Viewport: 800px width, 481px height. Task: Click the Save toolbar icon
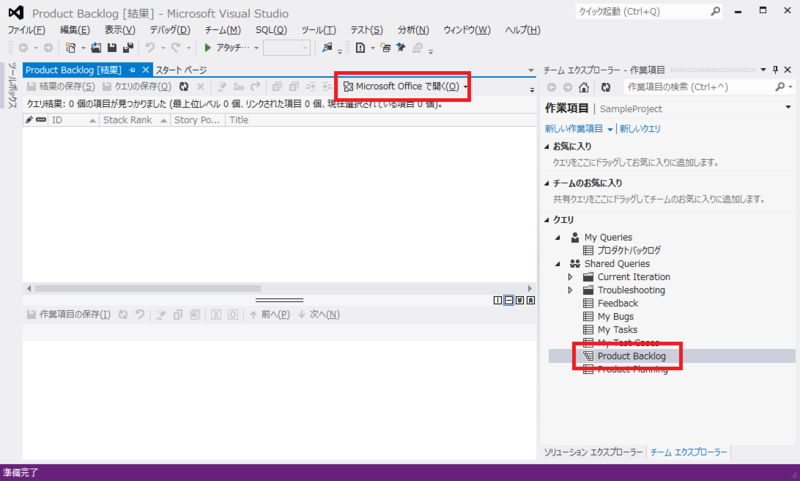coord(112,48)
